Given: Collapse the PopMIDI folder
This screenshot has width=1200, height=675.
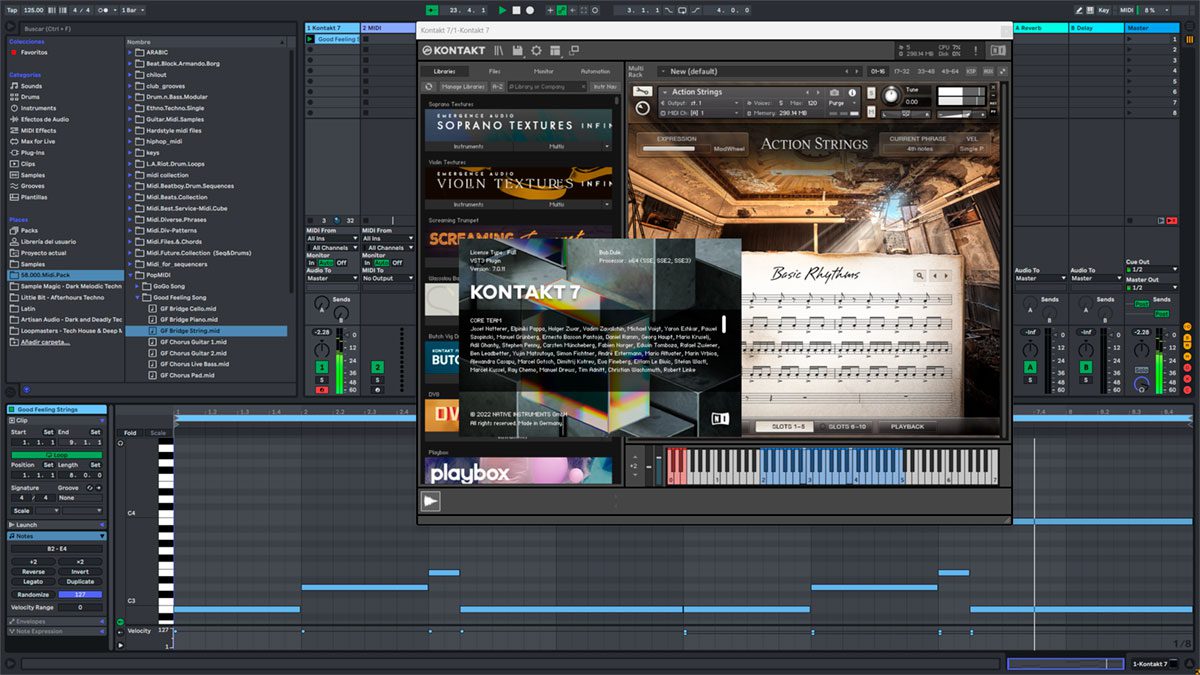Looking at the screenshot, I should [x=131, y=275].
